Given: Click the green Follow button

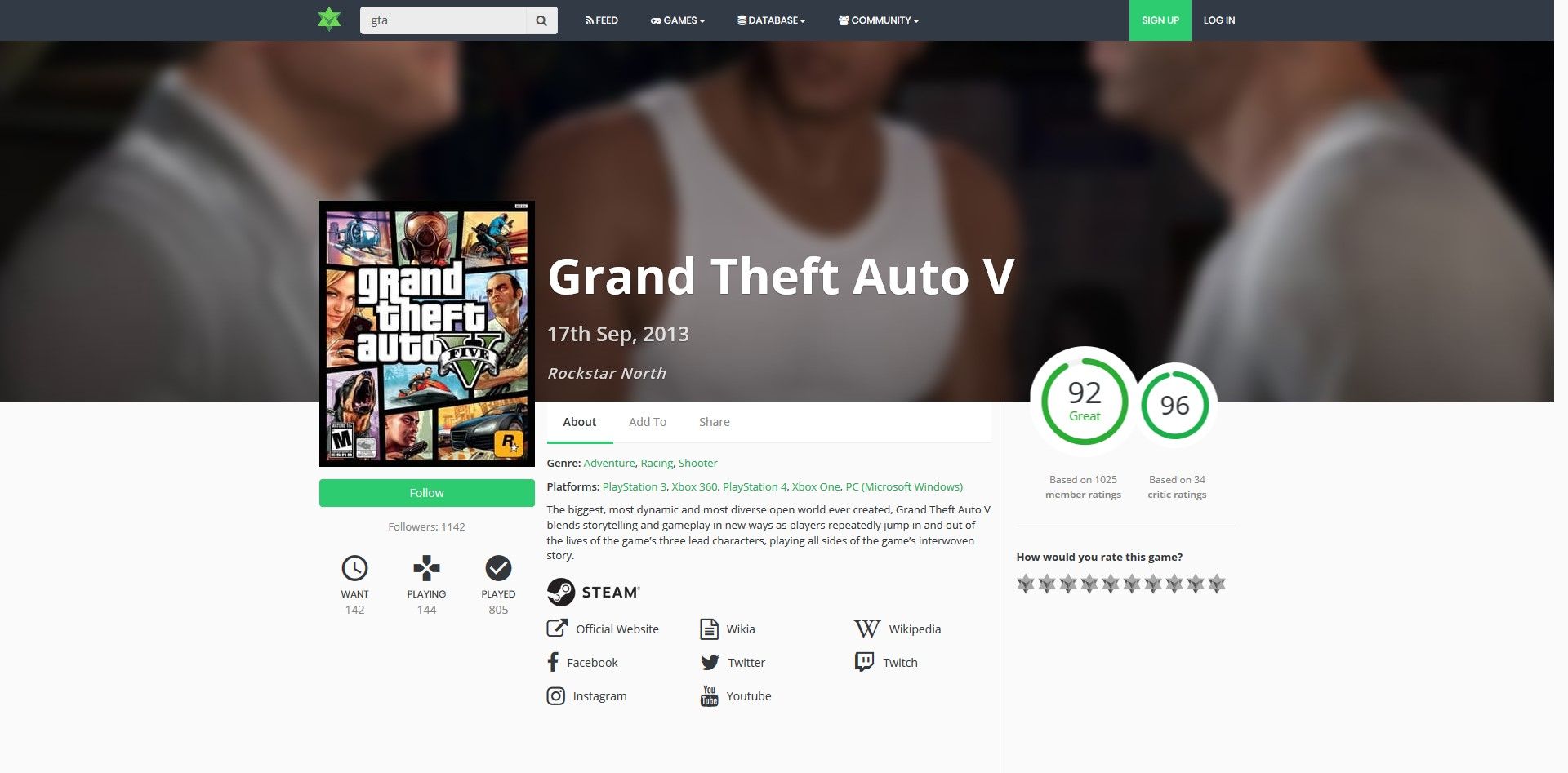Looking at the screenshot, I should tap(426, 493).
